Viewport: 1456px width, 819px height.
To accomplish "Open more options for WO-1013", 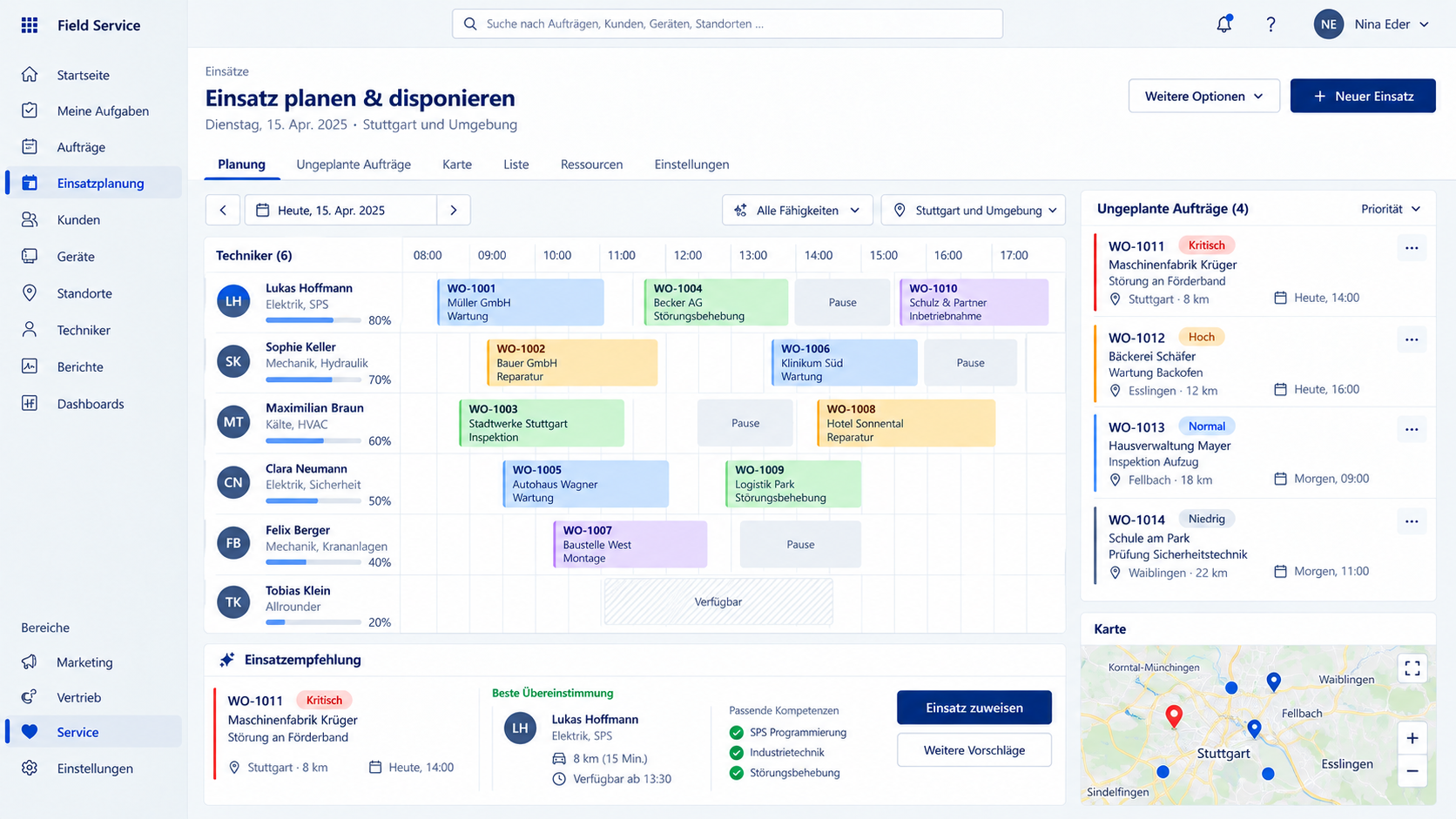I will point(1412,429).
